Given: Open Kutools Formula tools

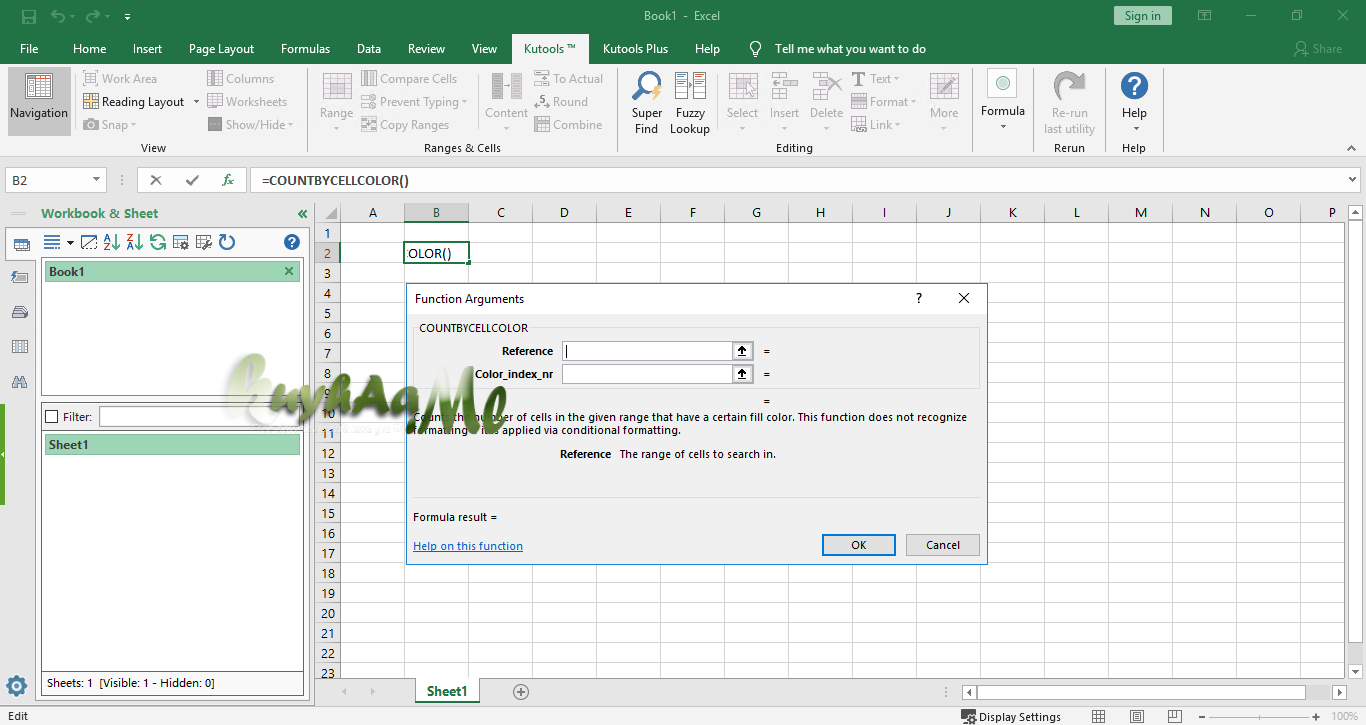Looking at the screenshot, I should tap(1003, 101).
